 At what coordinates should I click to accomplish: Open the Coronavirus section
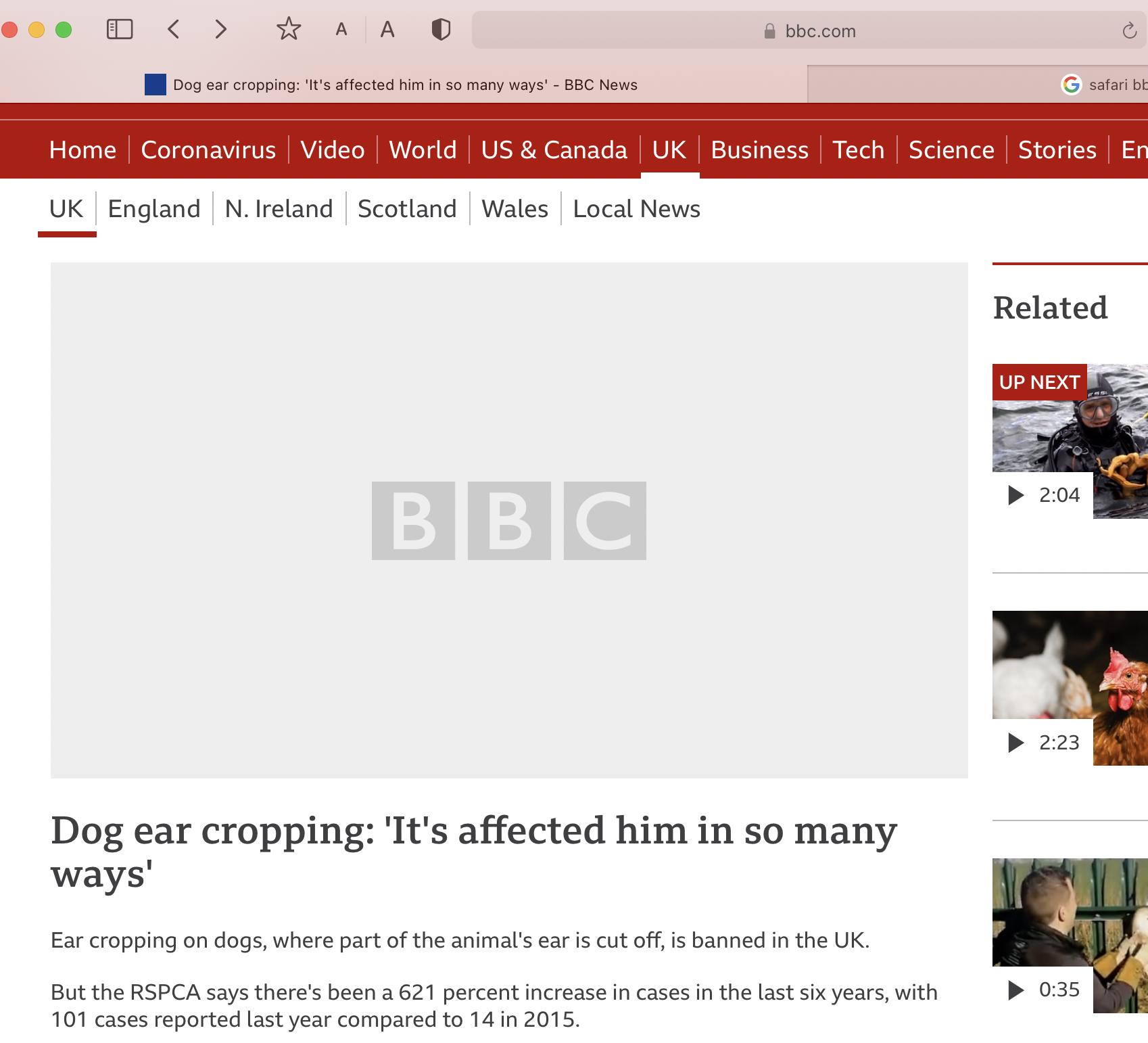(x=208, y=149)
